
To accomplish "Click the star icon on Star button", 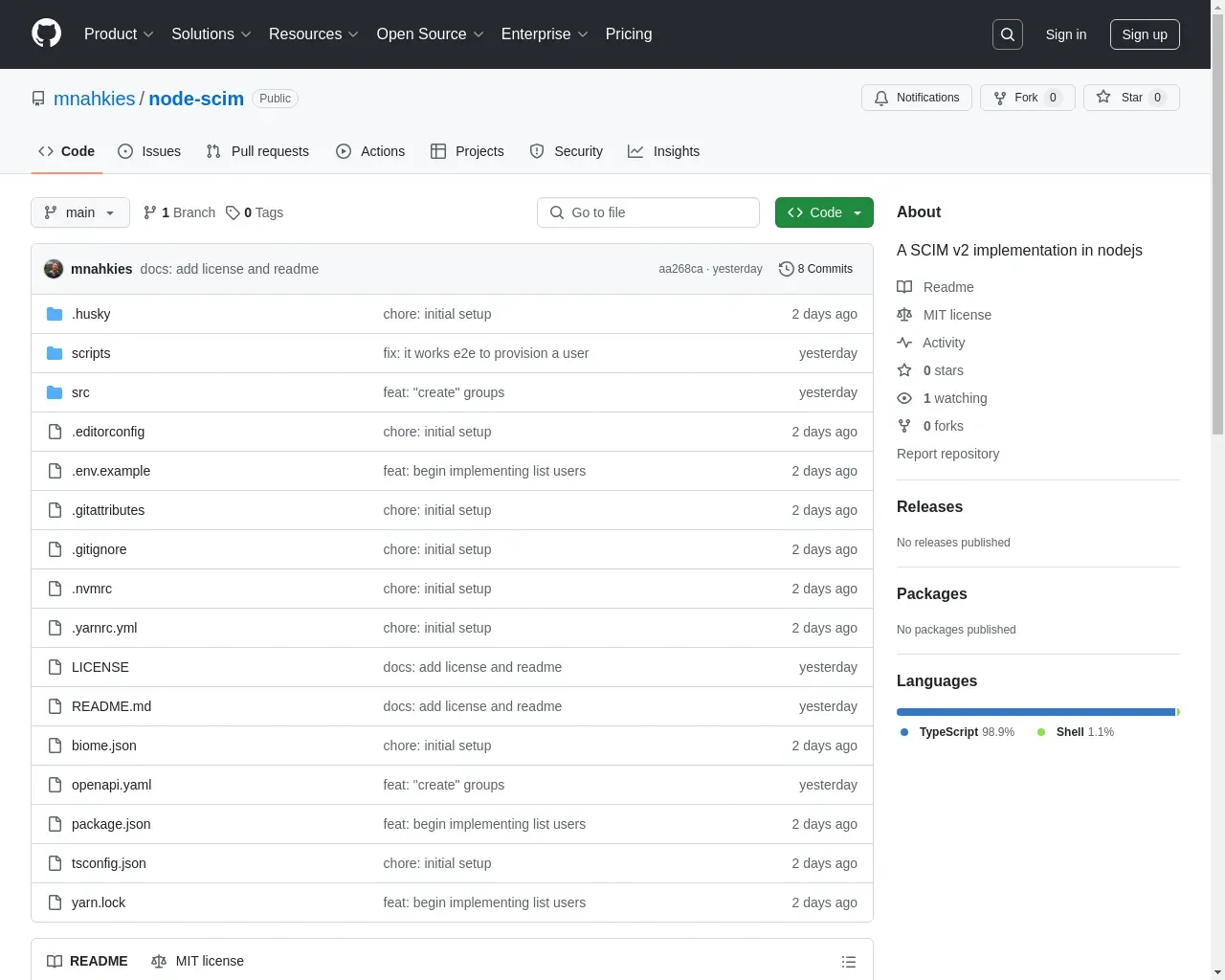I will 1103,97.
